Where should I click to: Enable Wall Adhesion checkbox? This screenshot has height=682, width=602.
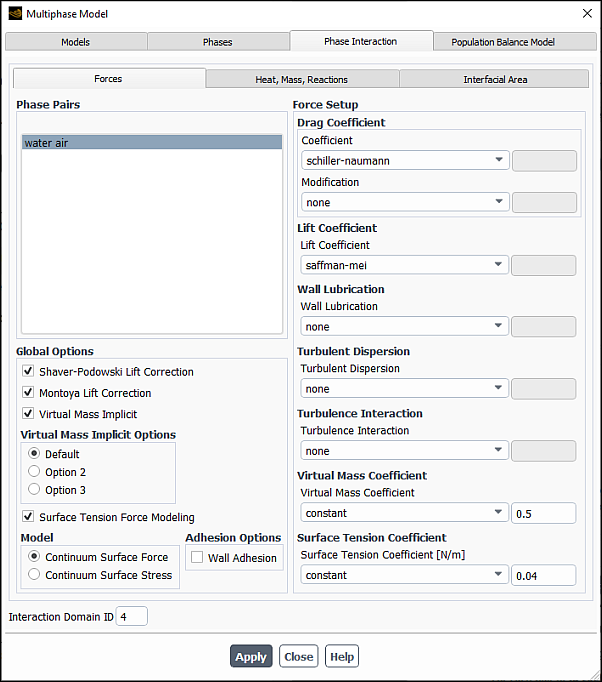click(x=197, y=558)
